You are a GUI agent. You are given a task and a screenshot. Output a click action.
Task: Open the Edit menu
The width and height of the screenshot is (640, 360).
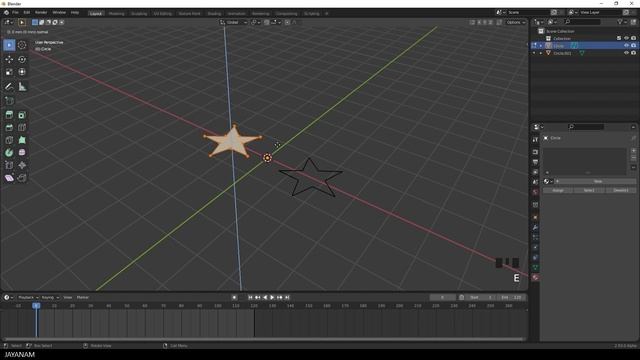tap(27, 13)
